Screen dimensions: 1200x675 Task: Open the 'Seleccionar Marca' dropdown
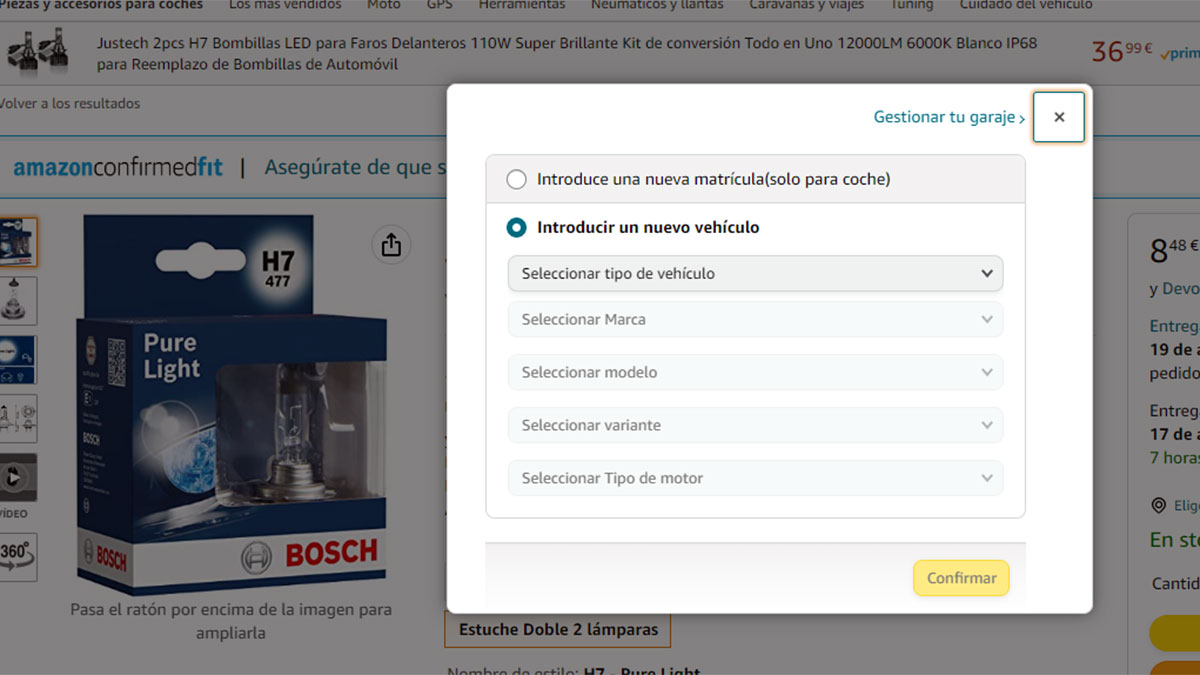click(x=755, y=320)
